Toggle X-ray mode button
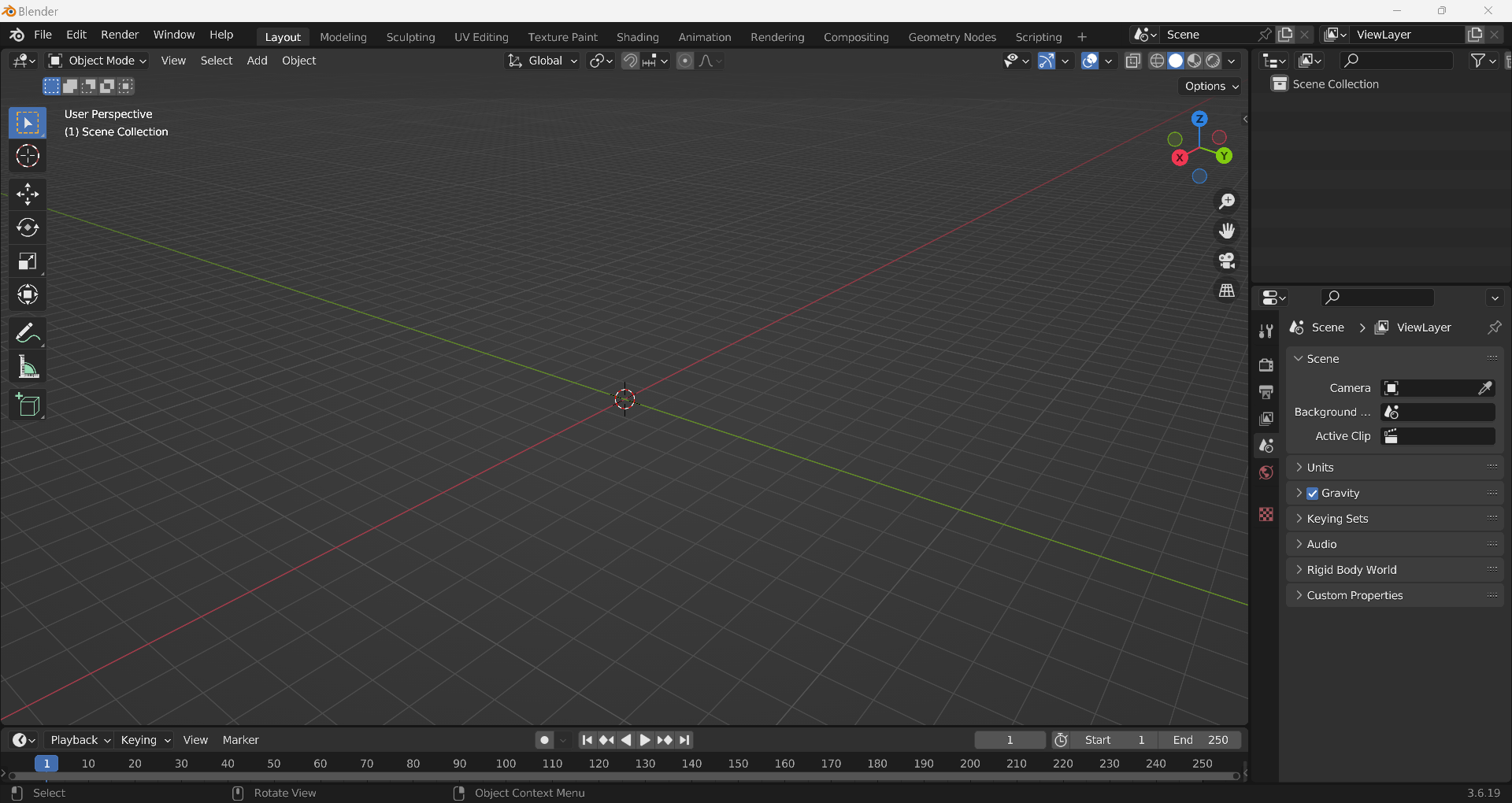The width and height of the screenshot is (1512, 803). 1133,61
